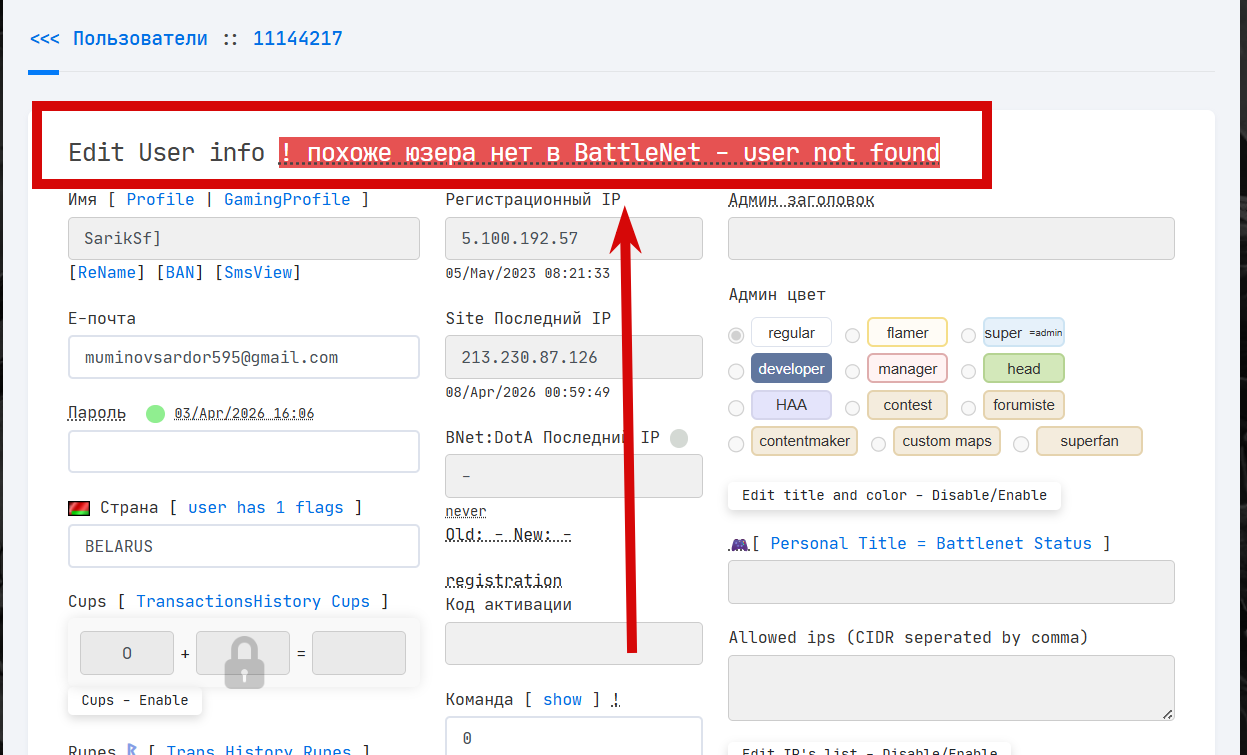Open the GamingProfile link
This screenshot has width=1247, height=755.
click(287, 199)
